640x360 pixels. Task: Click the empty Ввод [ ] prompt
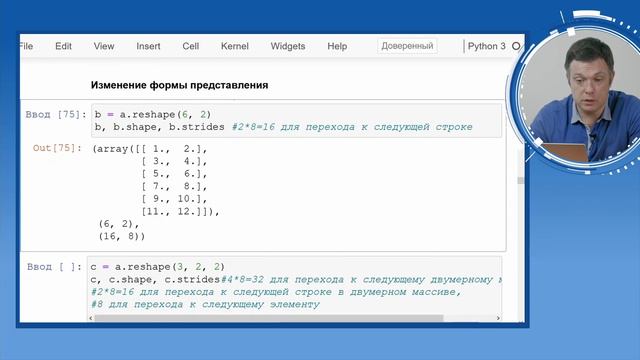coord(54,267)
